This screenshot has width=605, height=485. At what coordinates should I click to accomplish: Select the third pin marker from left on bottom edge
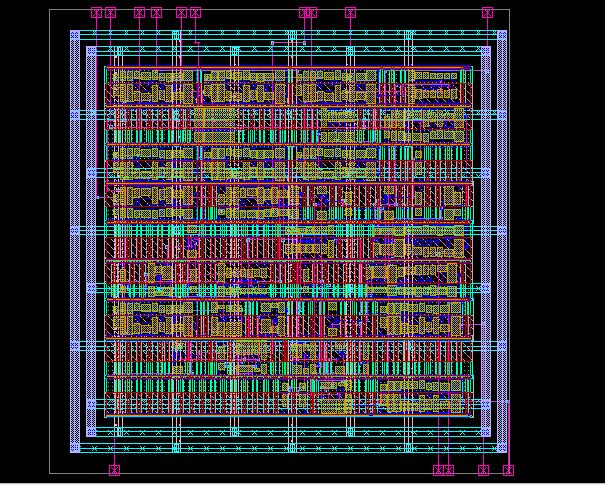(448, 470)
